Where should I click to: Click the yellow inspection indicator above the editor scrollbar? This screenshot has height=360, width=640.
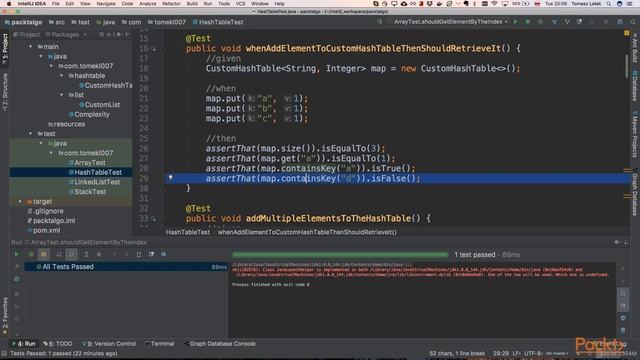click(x=627, y=33)
